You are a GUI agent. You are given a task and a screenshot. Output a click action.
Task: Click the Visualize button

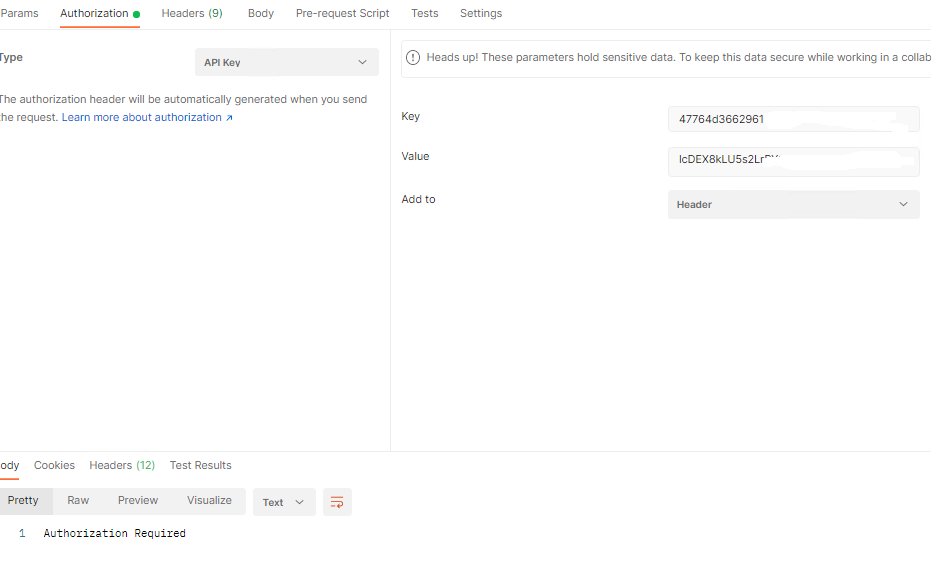coord(209,500)
